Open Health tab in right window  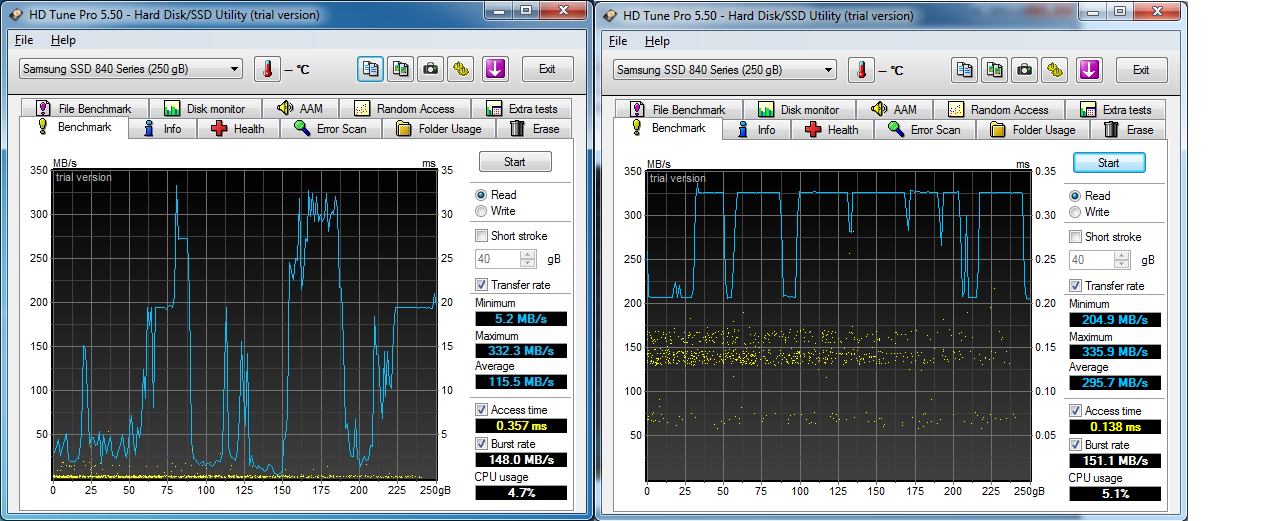[x=832, y=129]
